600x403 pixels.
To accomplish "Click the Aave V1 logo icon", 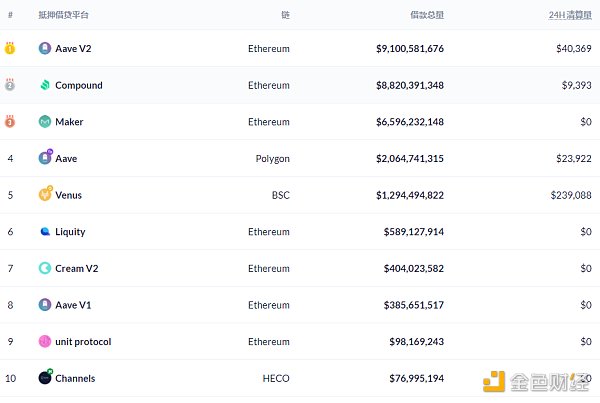I will pyautogui.click(x=45, y=305).
